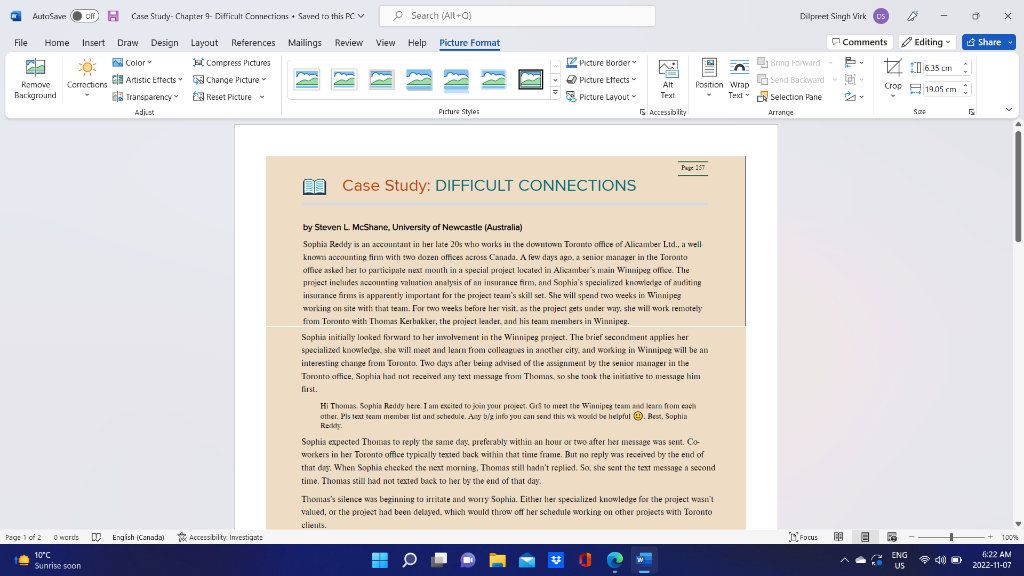The width and height of the screenshot is (1024, 576).
Task: Open the Format Picture dialog launcher
Action: [642, 112]
